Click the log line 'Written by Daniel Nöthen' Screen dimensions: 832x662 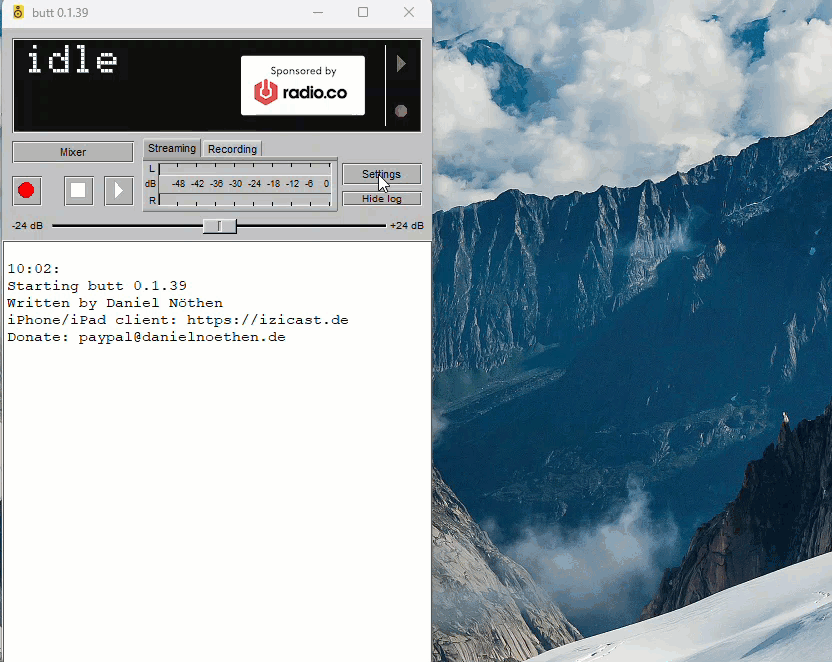115,303
